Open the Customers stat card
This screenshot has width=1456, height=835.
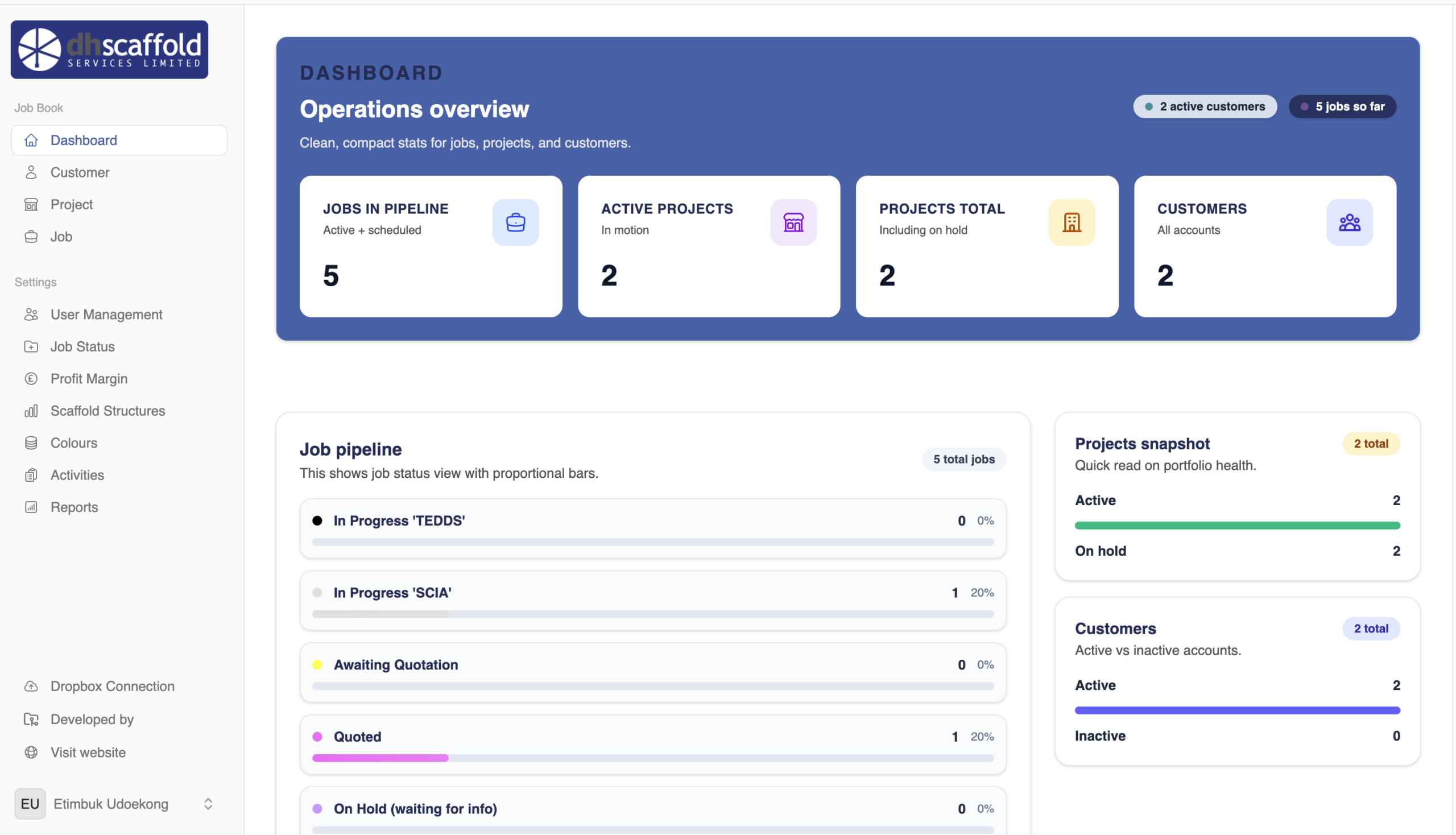[1265, 247]
